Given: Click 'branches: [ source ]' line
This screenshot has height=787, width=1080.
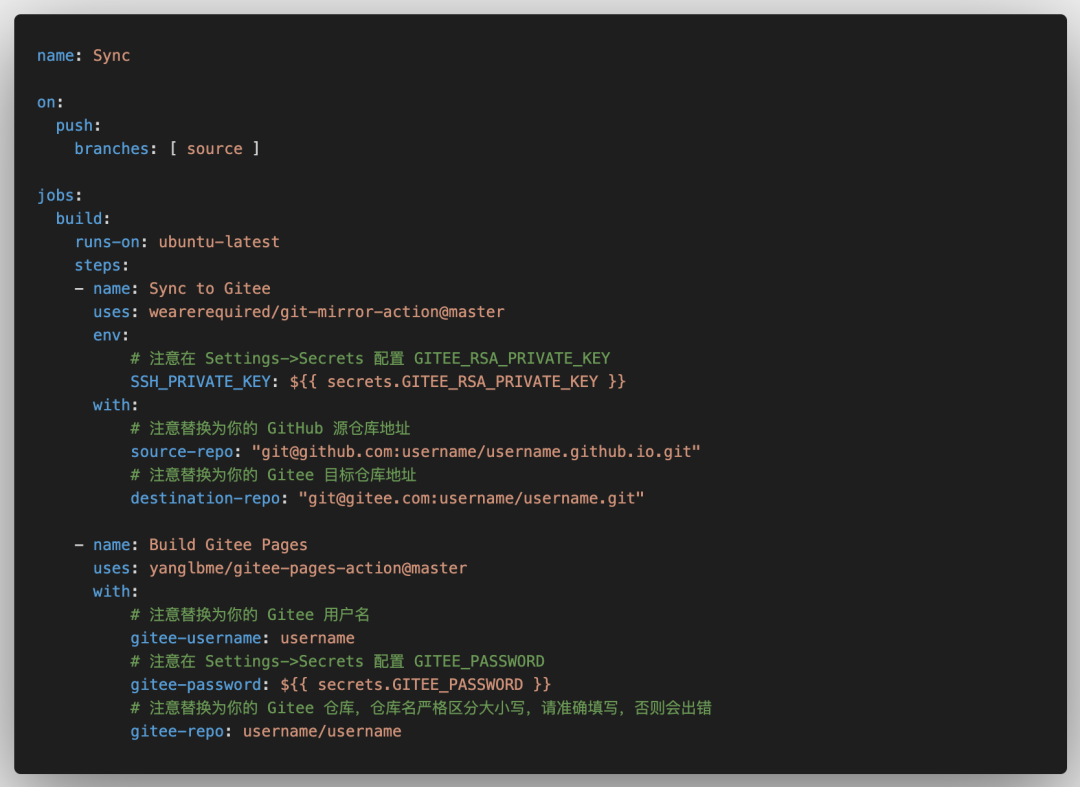Looking at the screenshot, I should [167, 149].
